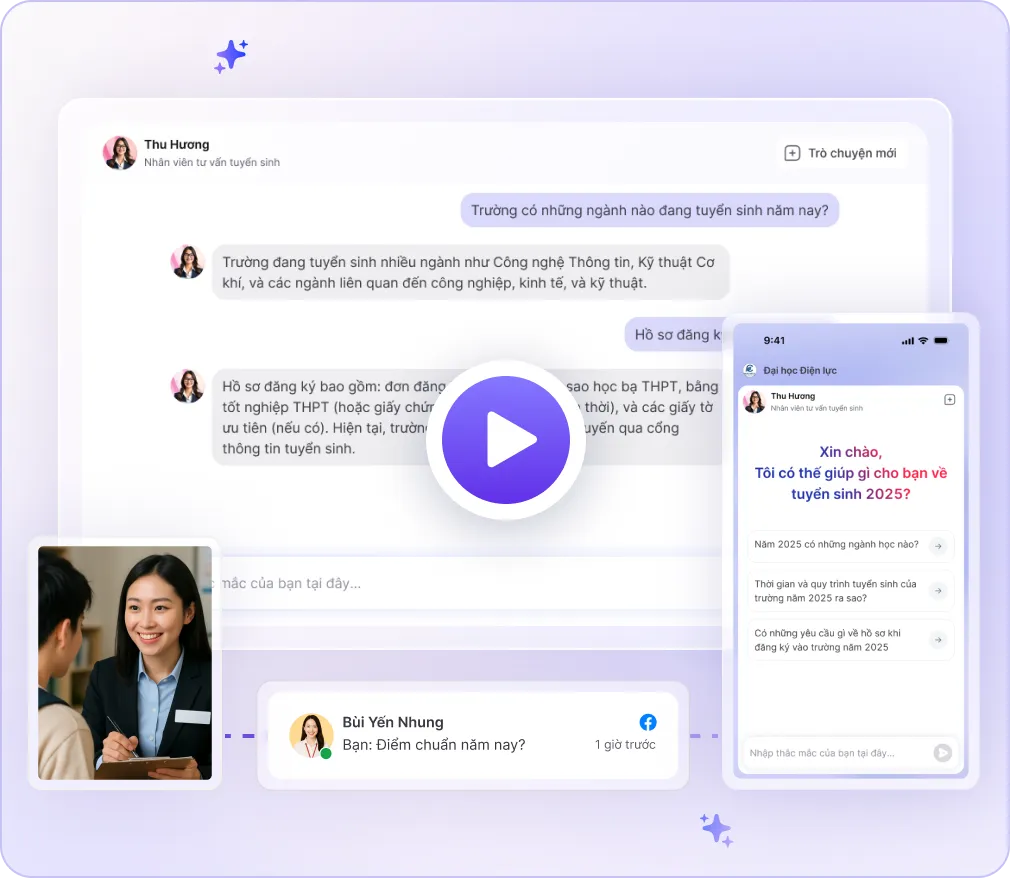Click the Wi-Fi icon in phone status bar
Screen dimensions: 1010x878
(x=923, y=341)
